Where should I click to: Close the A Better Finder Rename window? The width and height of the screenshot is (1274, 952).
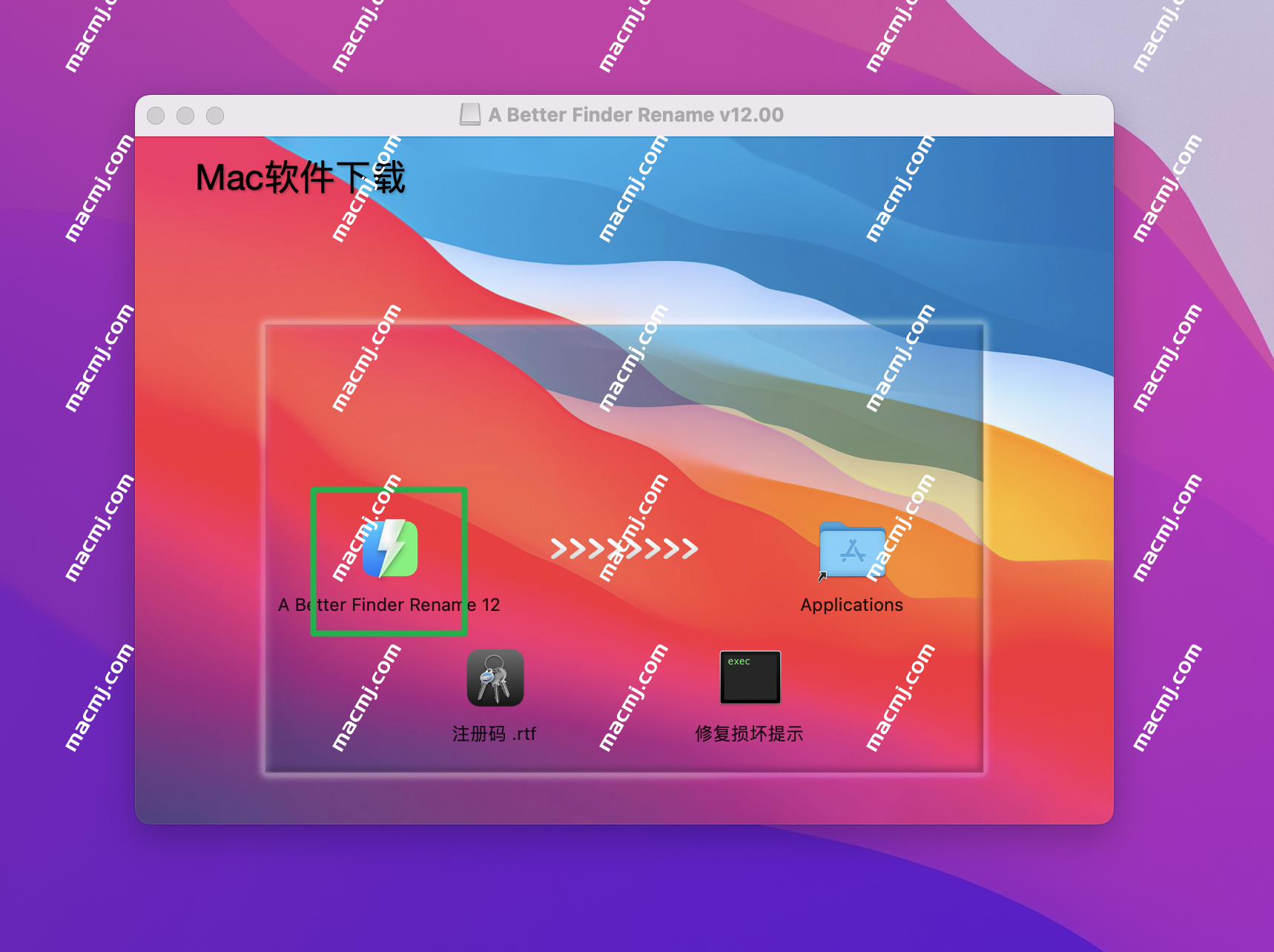click(156, 116)
